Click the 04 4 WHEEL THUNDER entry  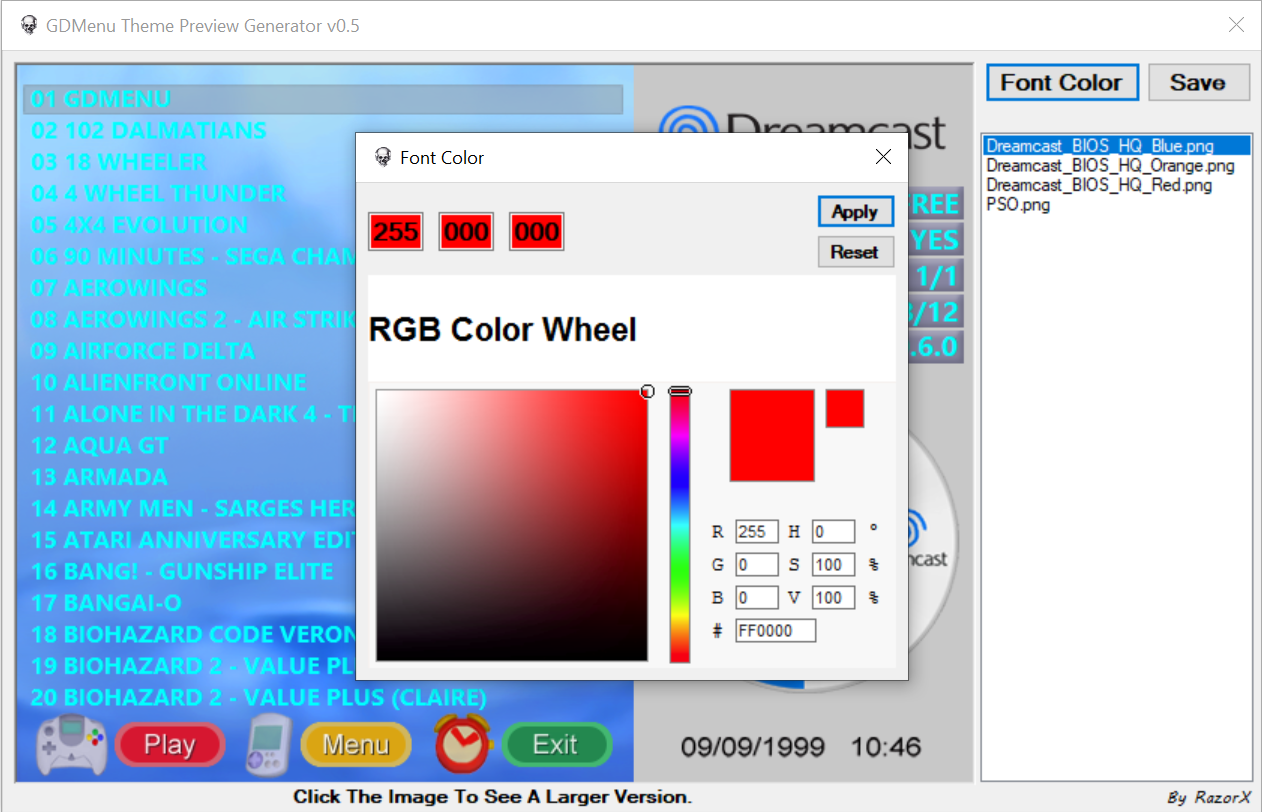pos(159,194)
